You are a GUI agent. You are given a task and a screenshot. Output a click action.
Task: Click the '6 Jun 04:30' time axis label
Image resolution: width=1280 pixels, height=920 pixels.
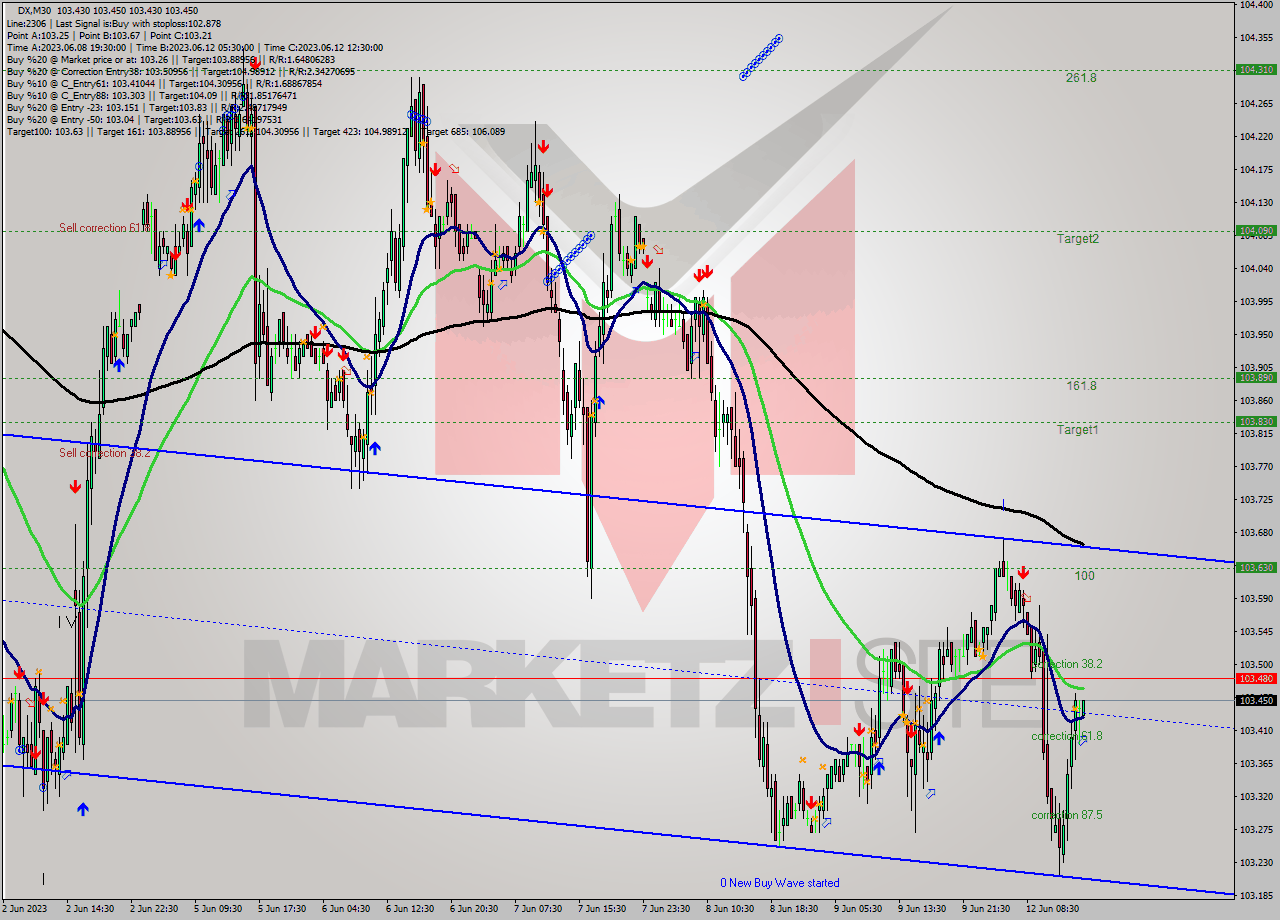coord(347,909)
